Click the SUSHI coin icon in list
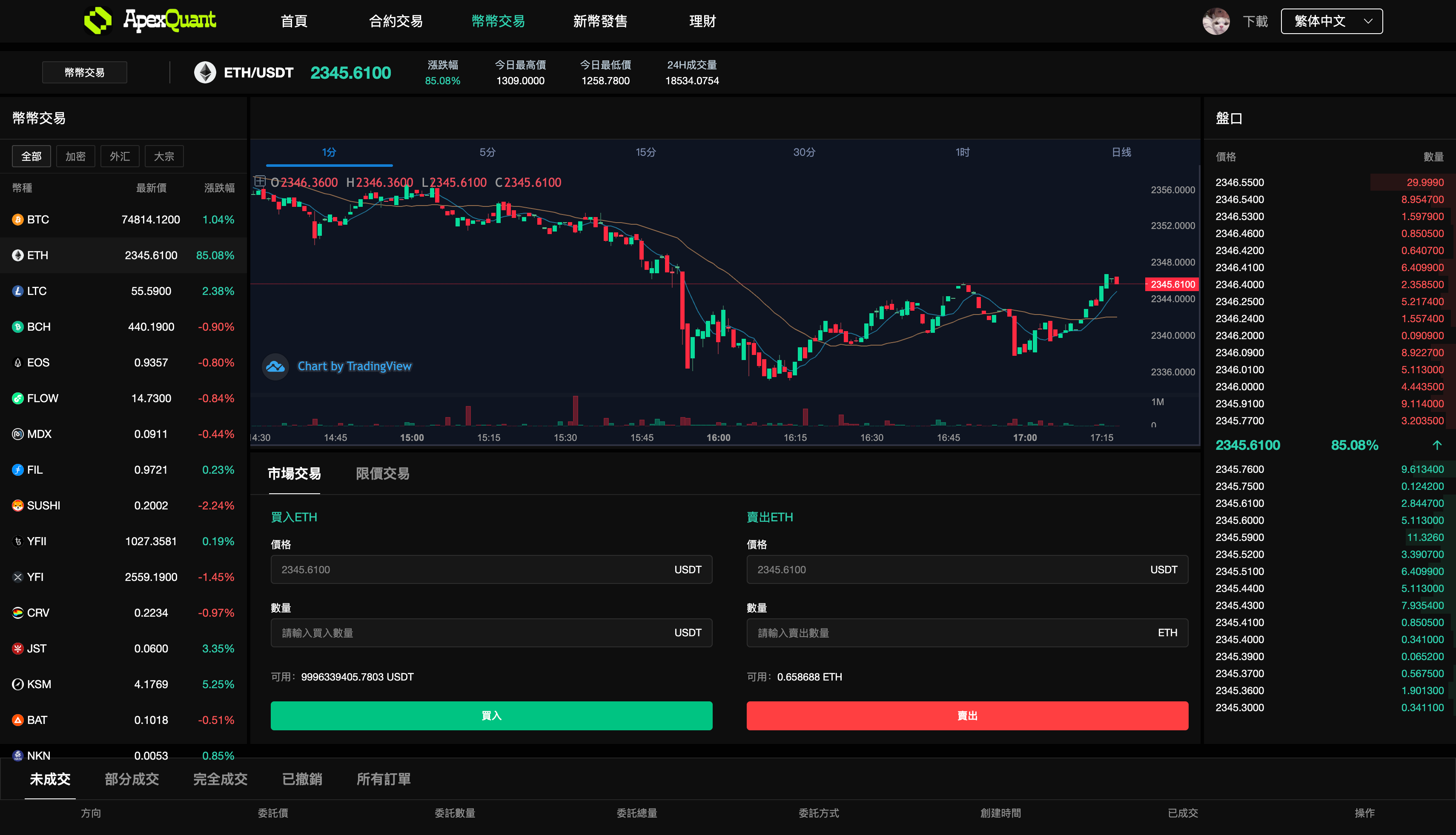Screen dimensions: 1456x835 [18, 505]
